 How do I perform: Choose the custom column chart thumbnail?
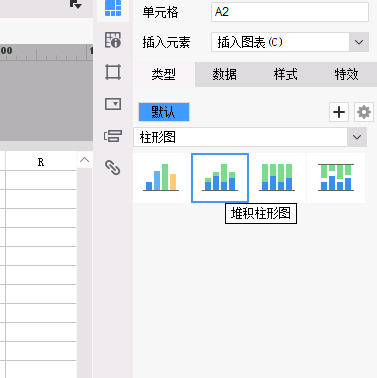pos(336,178)
